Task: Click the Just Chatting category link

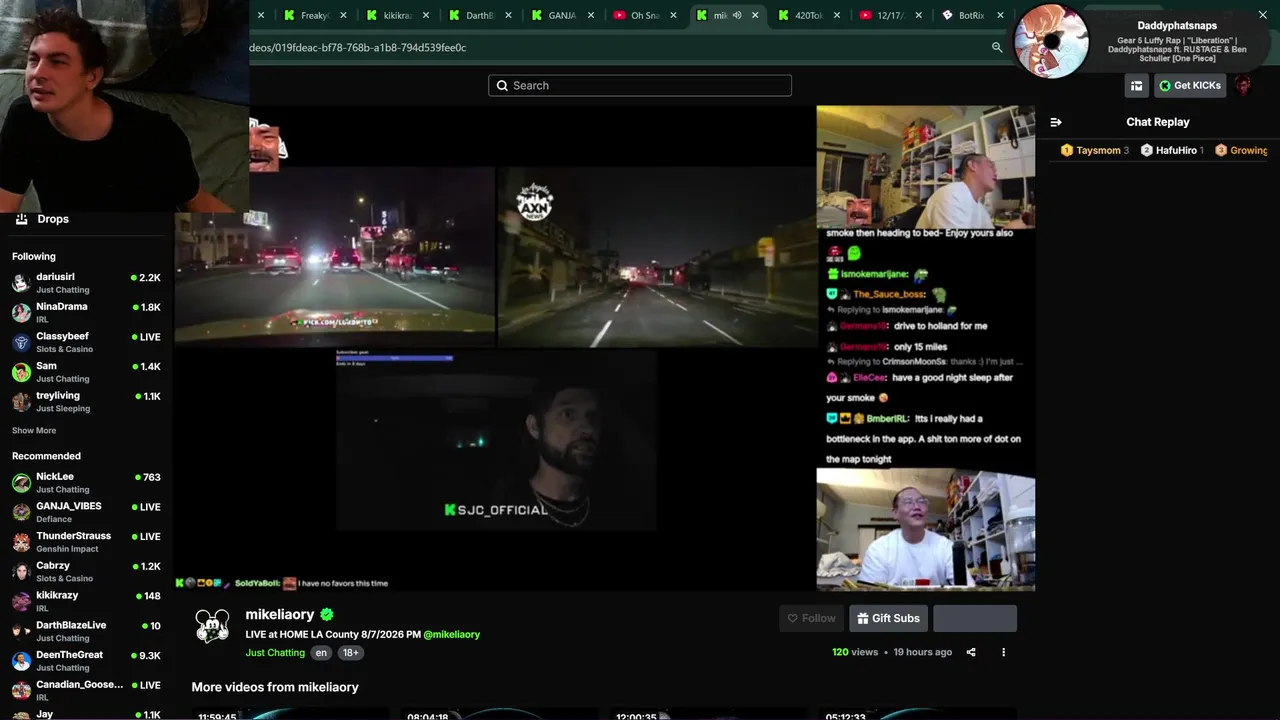Action: pyautogui.click(x=275, y=653)
